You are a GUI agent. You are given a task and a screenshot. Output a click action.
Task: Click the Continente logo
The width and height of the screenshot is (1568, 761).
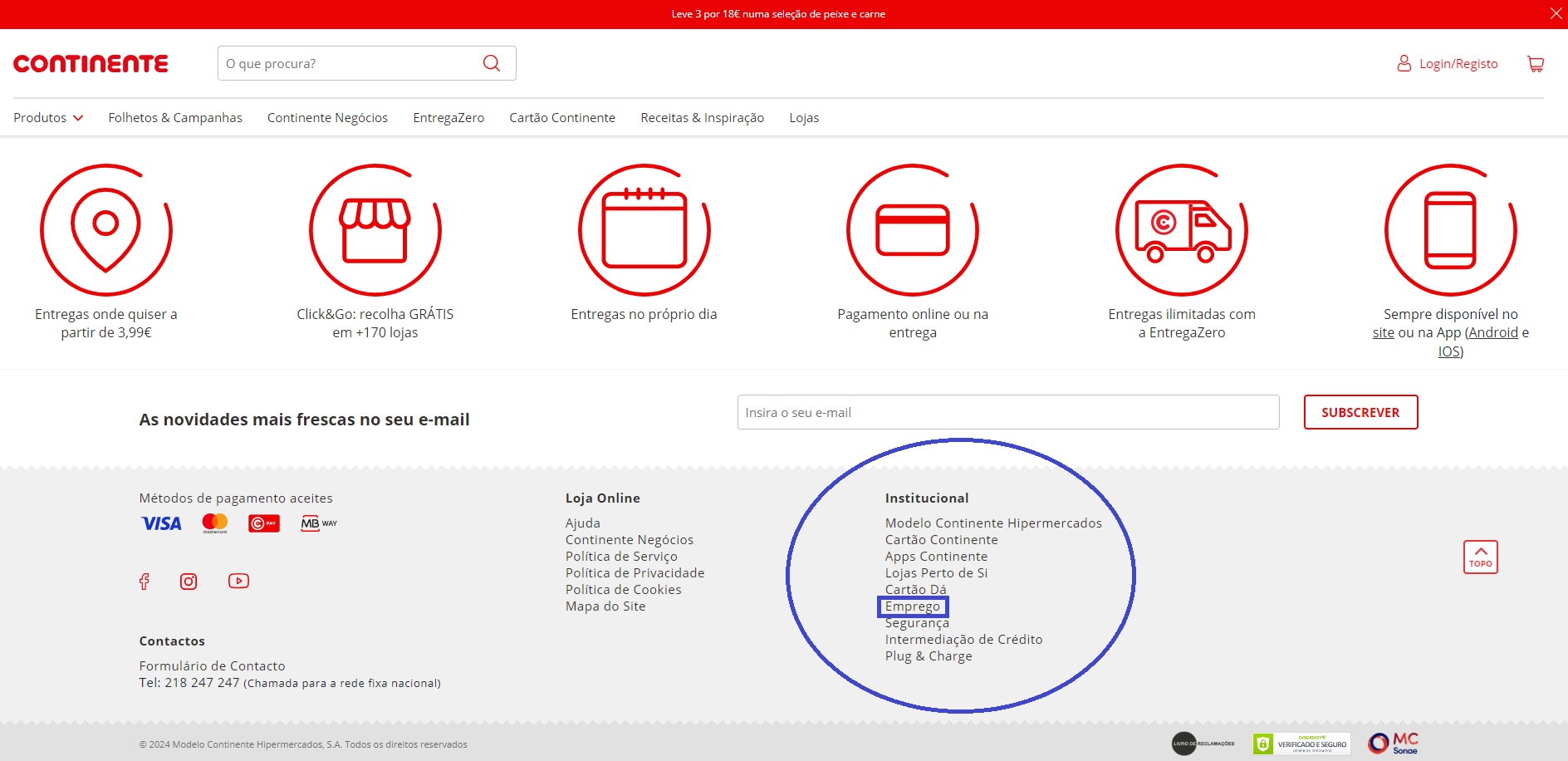(91, 64)
